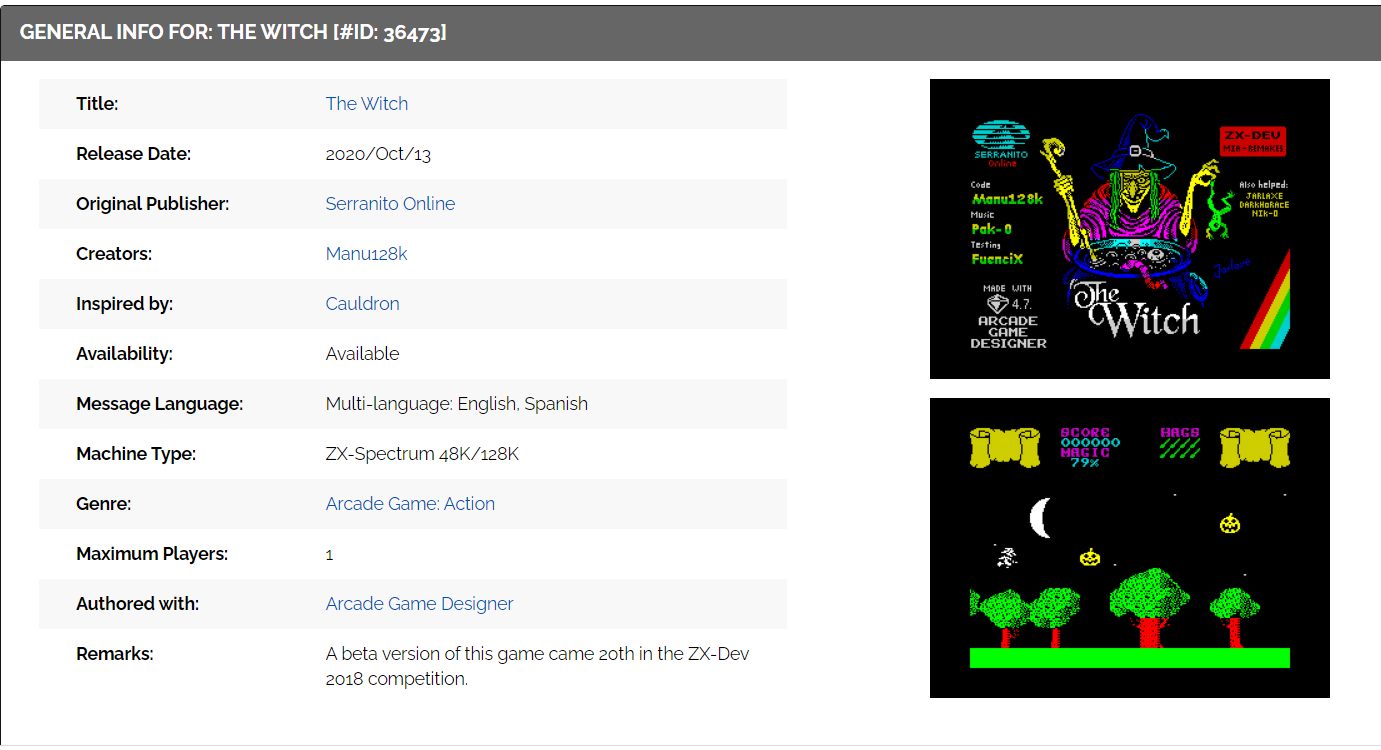Open The Witch title link
1381x750 pixels.
[x=366, y=104]
